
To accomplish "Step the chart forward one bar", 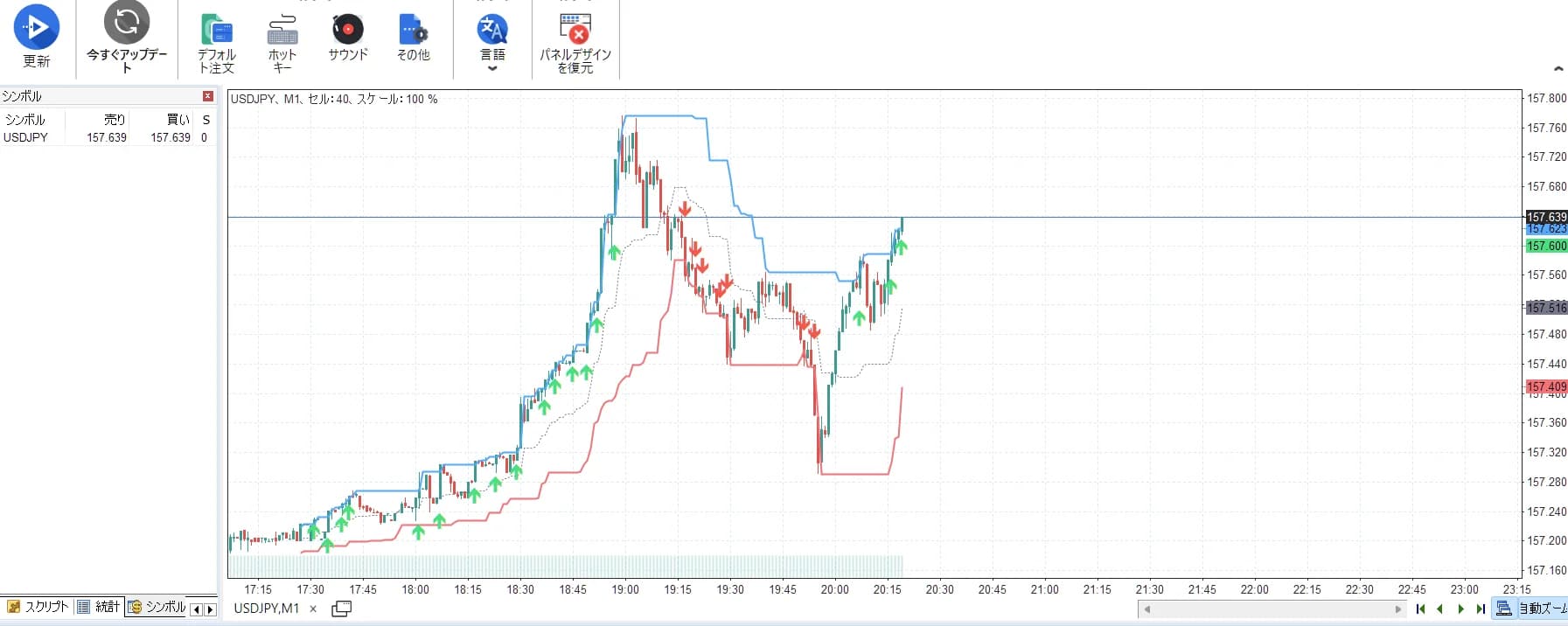I will pos(1460,609).
